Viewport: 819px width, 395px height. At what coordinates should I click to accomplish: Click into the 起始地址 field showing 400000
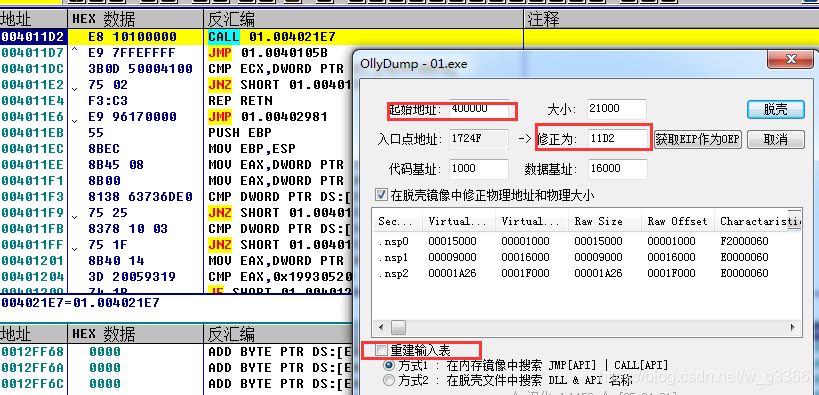[478, 109]
